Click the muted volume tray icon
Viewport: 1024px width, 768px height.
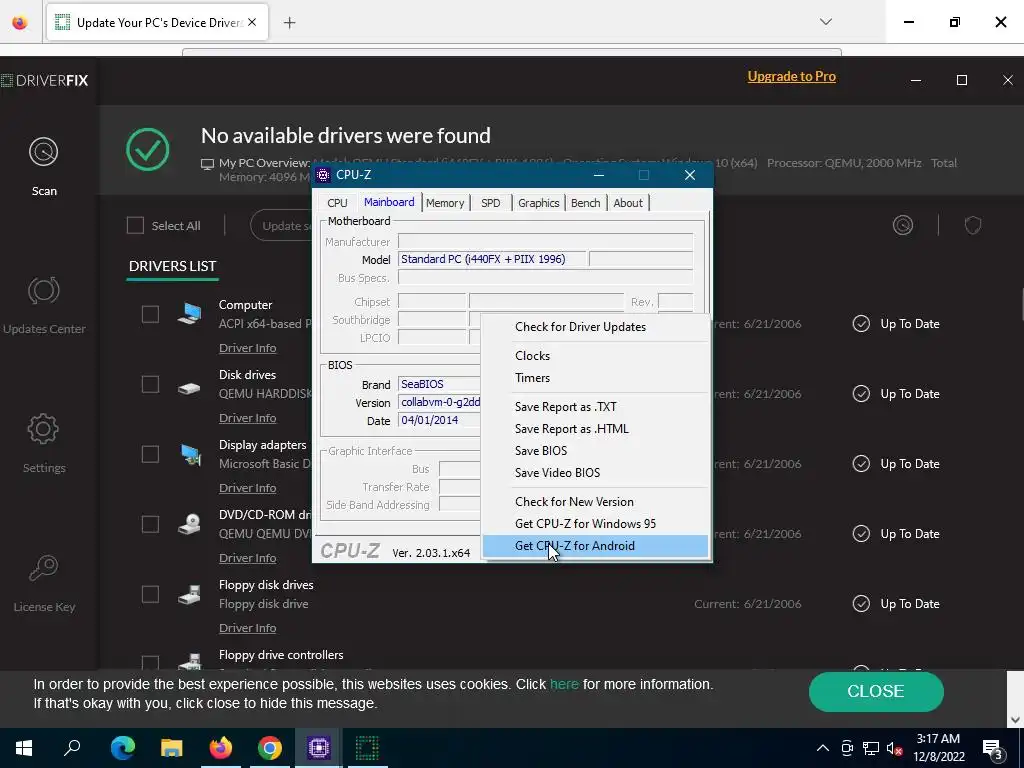tap(894, 748)
